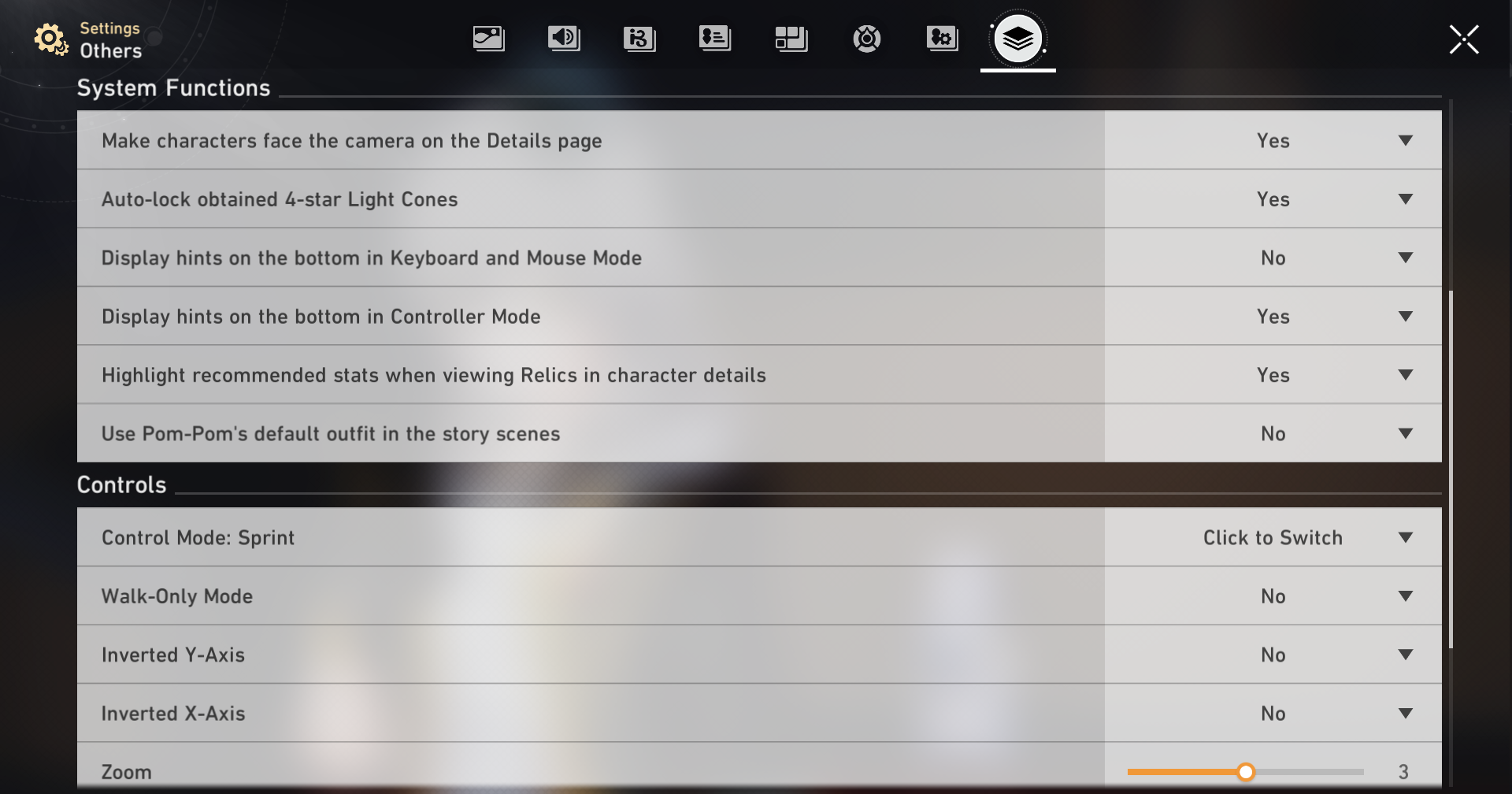Click the Zoom slider handle
This screenshot has height=794, width=1512.
[1246, 772]
